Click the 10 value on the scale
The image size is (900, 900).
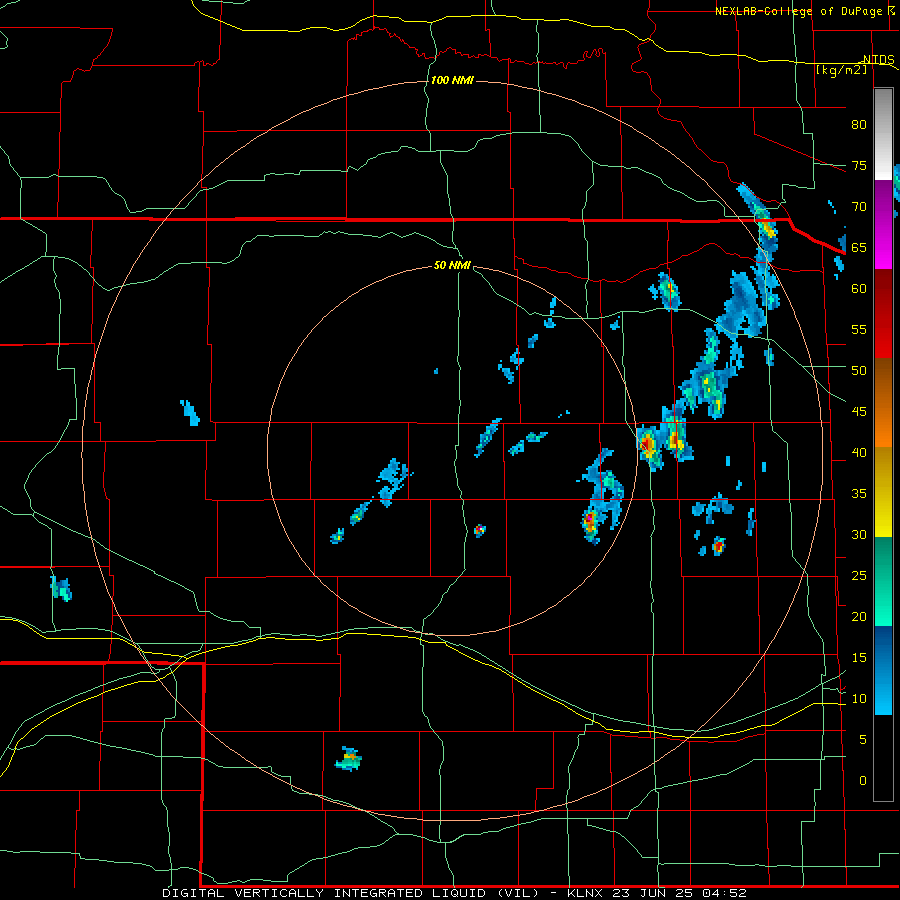coord(859,699)
